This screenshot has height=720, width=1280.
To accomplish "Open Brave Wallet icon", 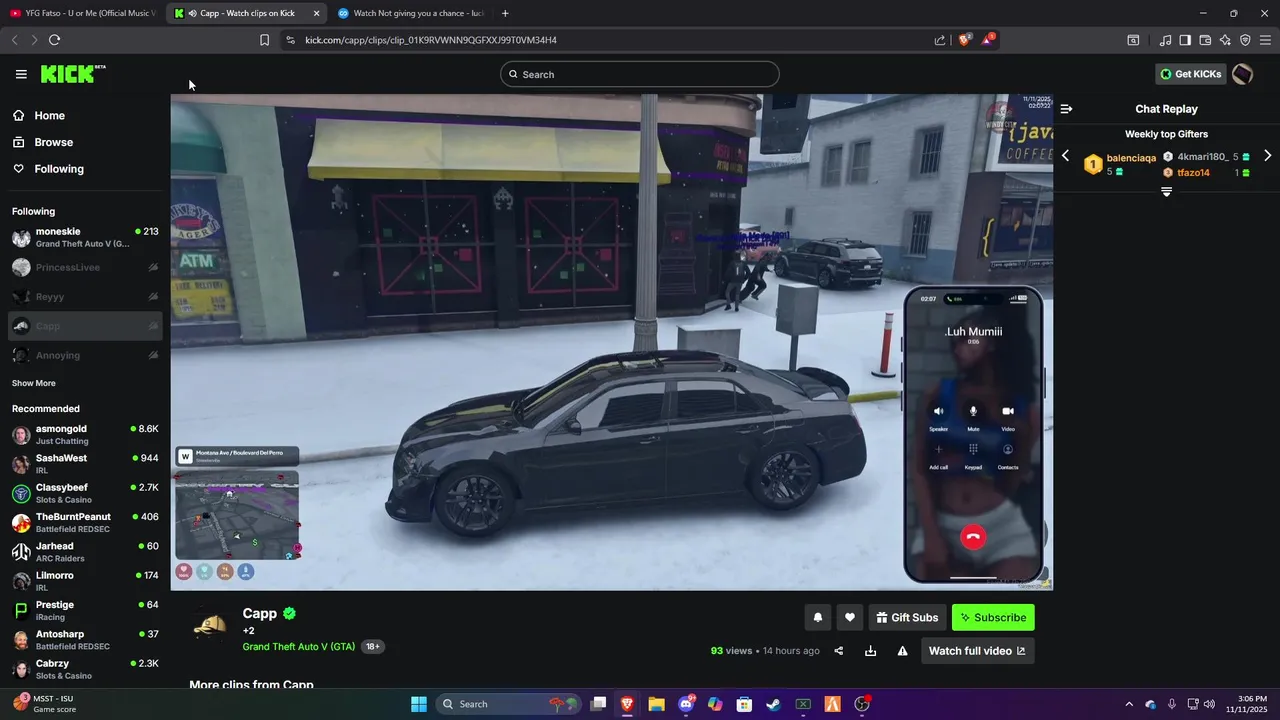I will 1205,40.
